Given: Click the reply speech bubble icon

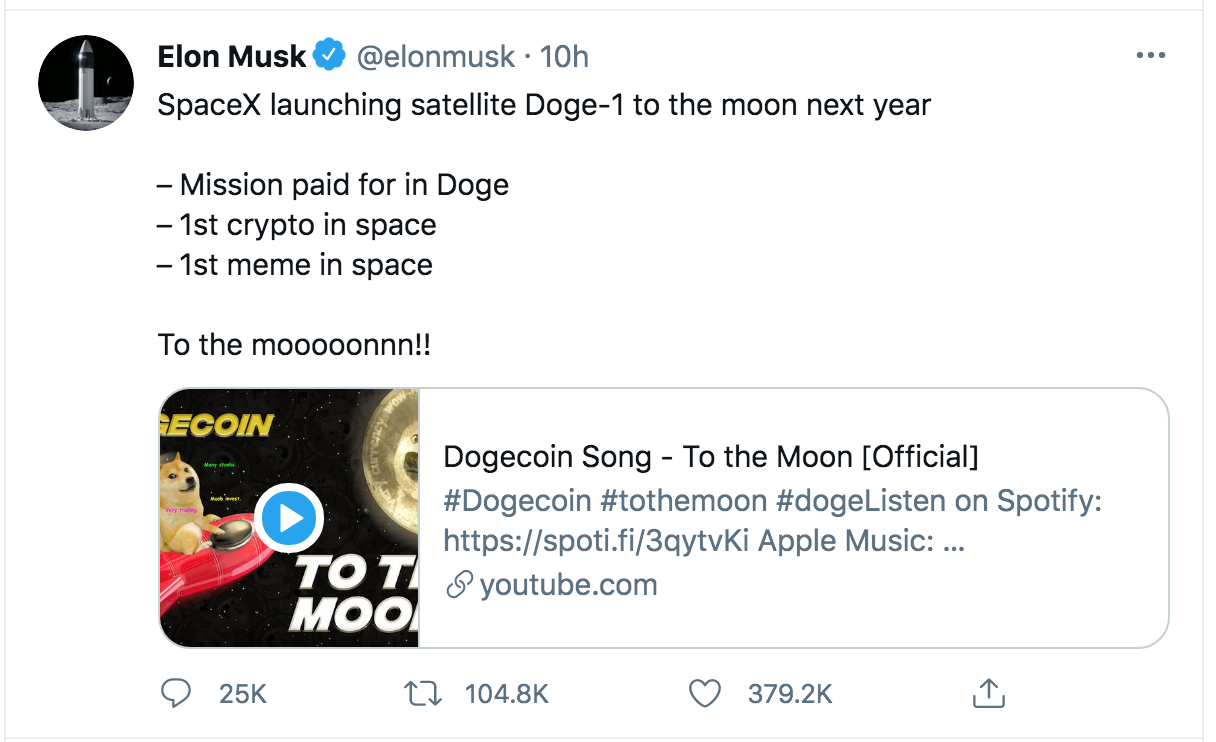Looking at the screenshot, I should pyautogui.click(x=176, y=693).
